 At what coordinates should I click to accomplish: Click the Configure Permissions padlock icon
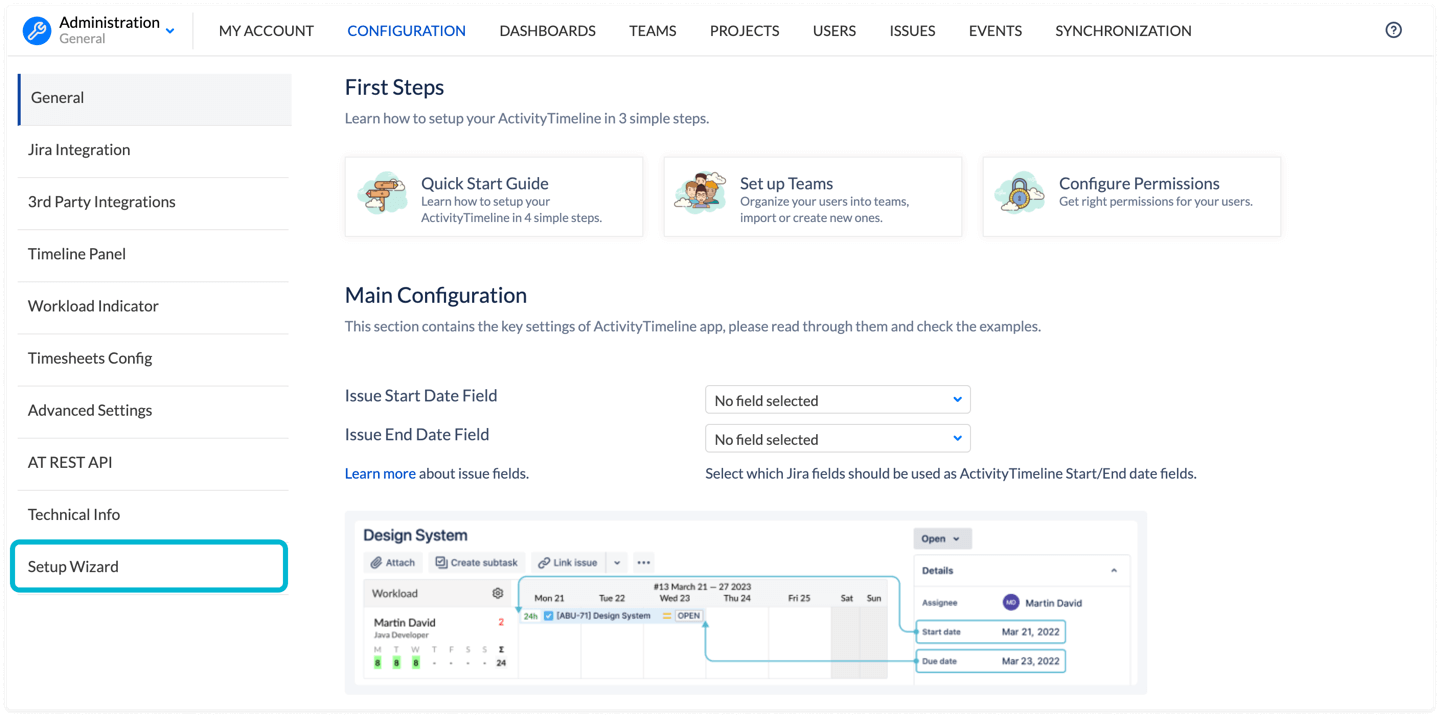(1020, 194)
